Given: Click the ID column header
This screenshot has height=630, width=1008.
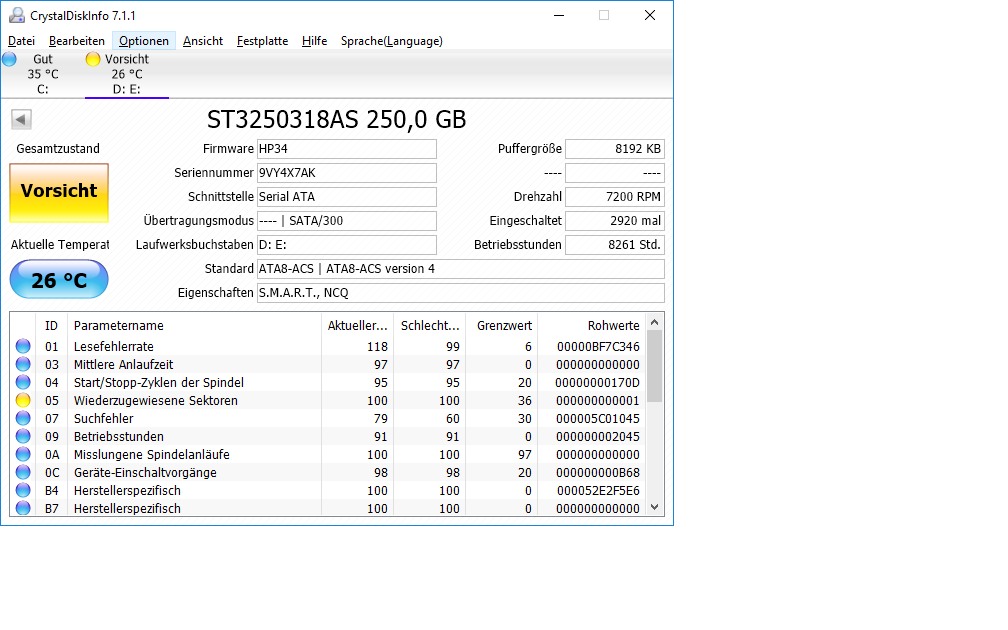Looking at the screenshot, I should click(51, 326).
